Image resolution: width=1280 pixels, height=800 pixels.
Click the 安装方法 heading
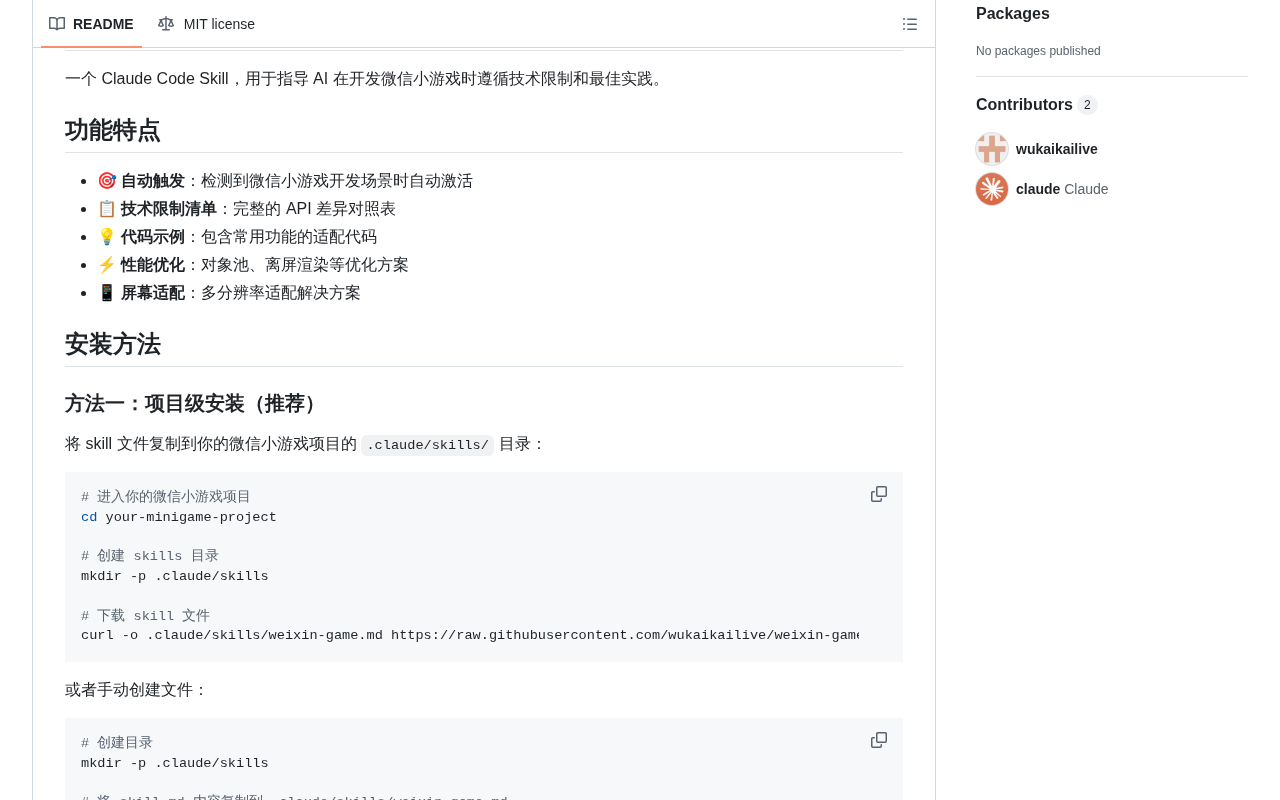pyautogui.click(x=113, y=344)
